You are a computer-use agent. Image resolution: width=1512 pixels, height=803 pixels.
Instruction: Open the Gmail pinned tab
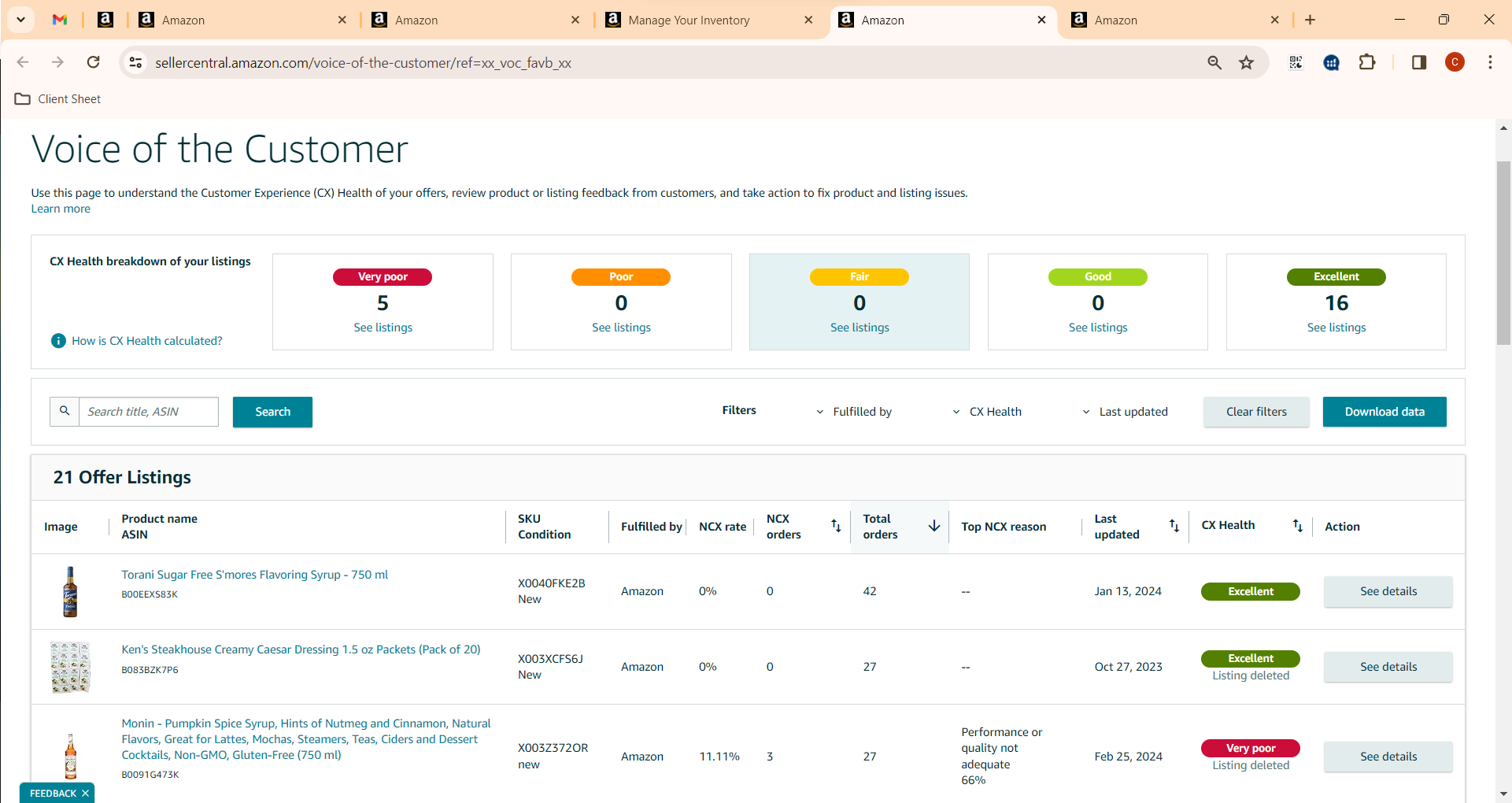[x=60, y=20]
